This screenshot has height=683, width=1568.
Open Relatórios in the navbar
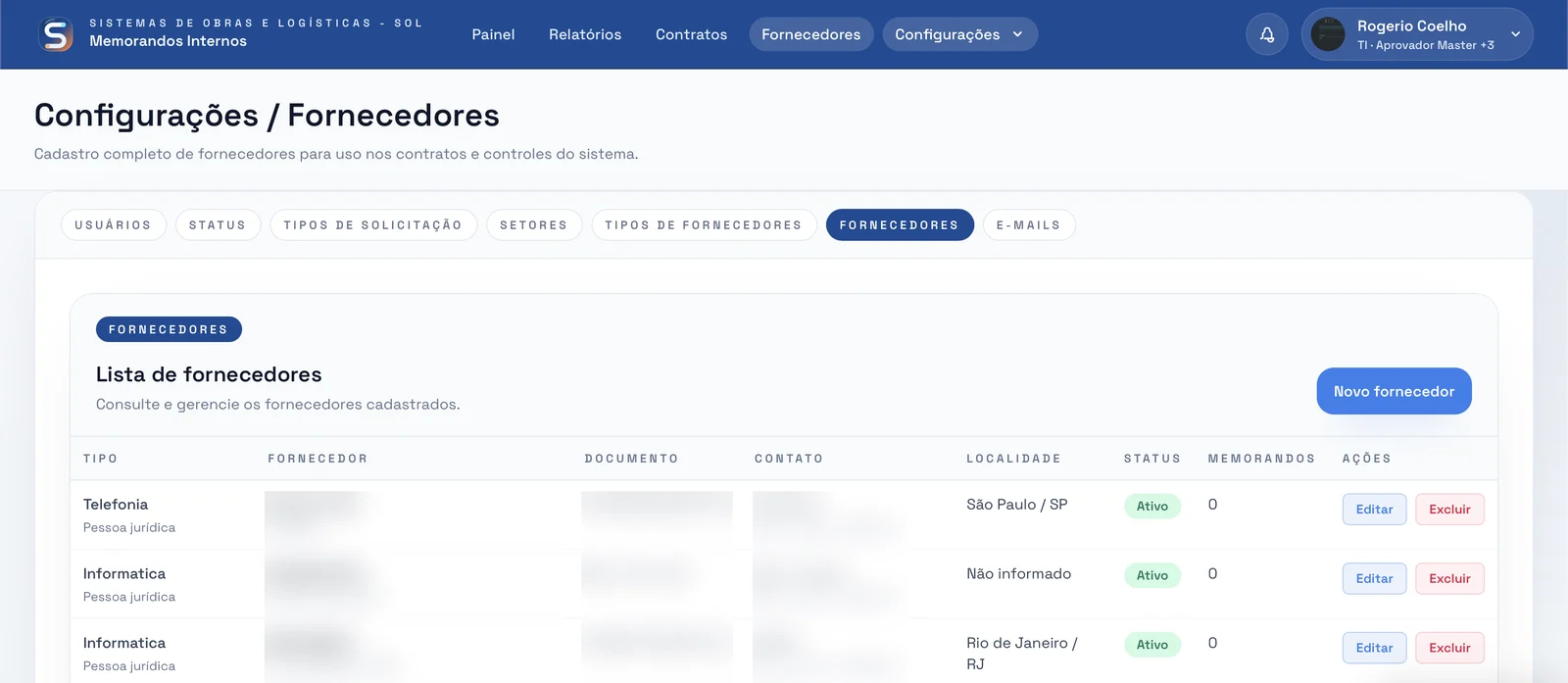tap(585, 34)
